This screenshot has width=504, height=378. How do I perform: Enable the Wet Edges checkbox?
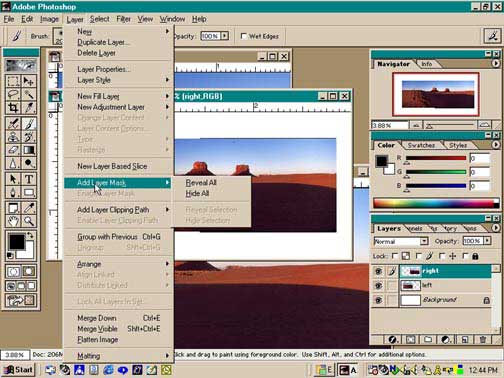coord(244,36)
